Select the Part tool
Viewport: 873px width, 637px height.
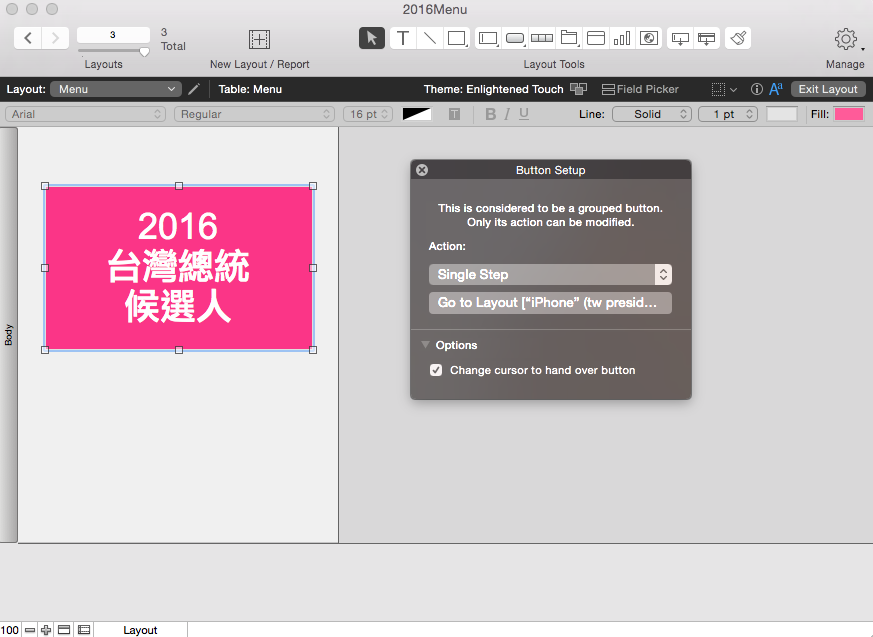coord(707,38)
